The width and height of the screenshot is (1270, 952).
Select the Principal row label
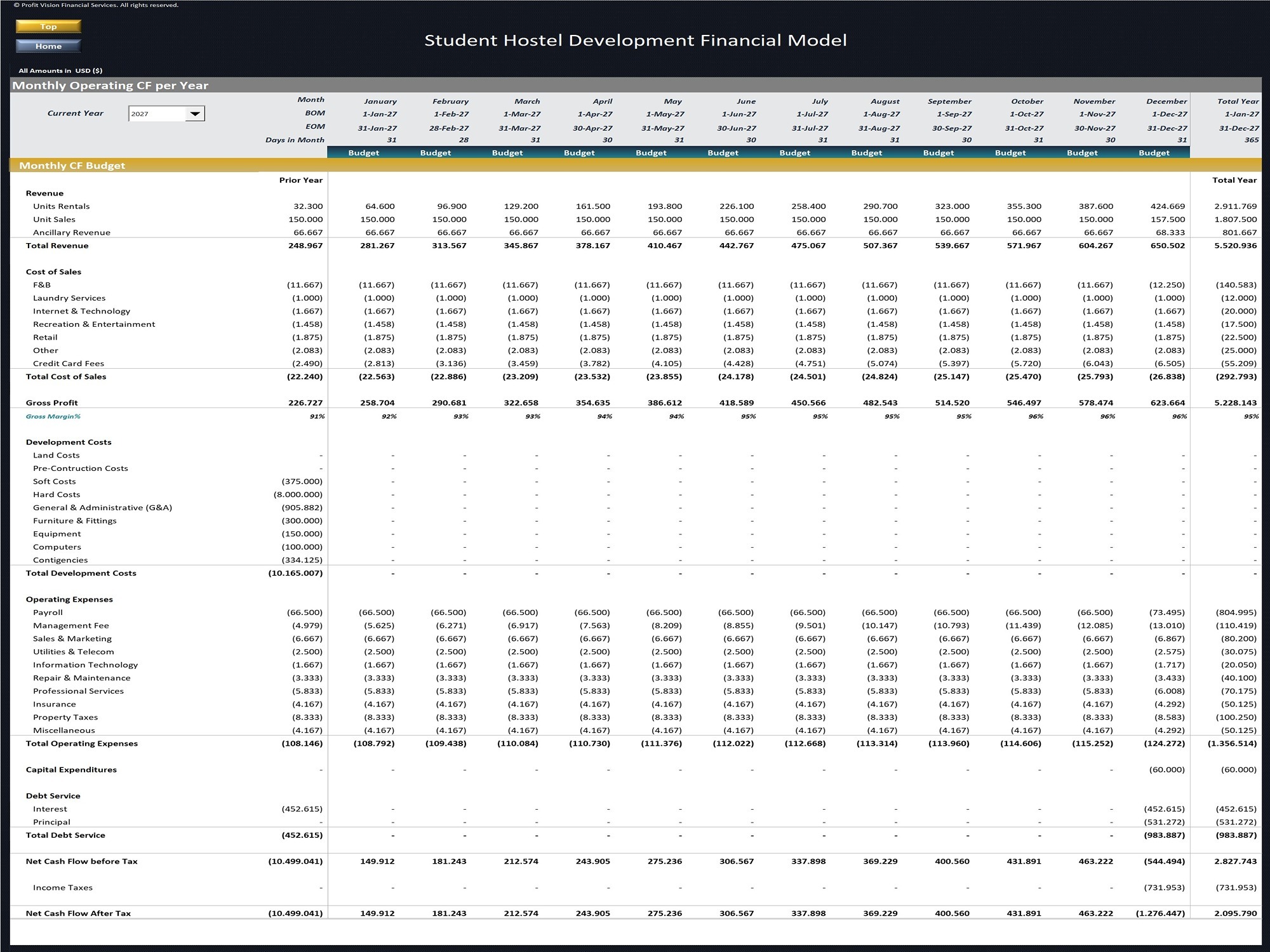[x=51, y=823]
